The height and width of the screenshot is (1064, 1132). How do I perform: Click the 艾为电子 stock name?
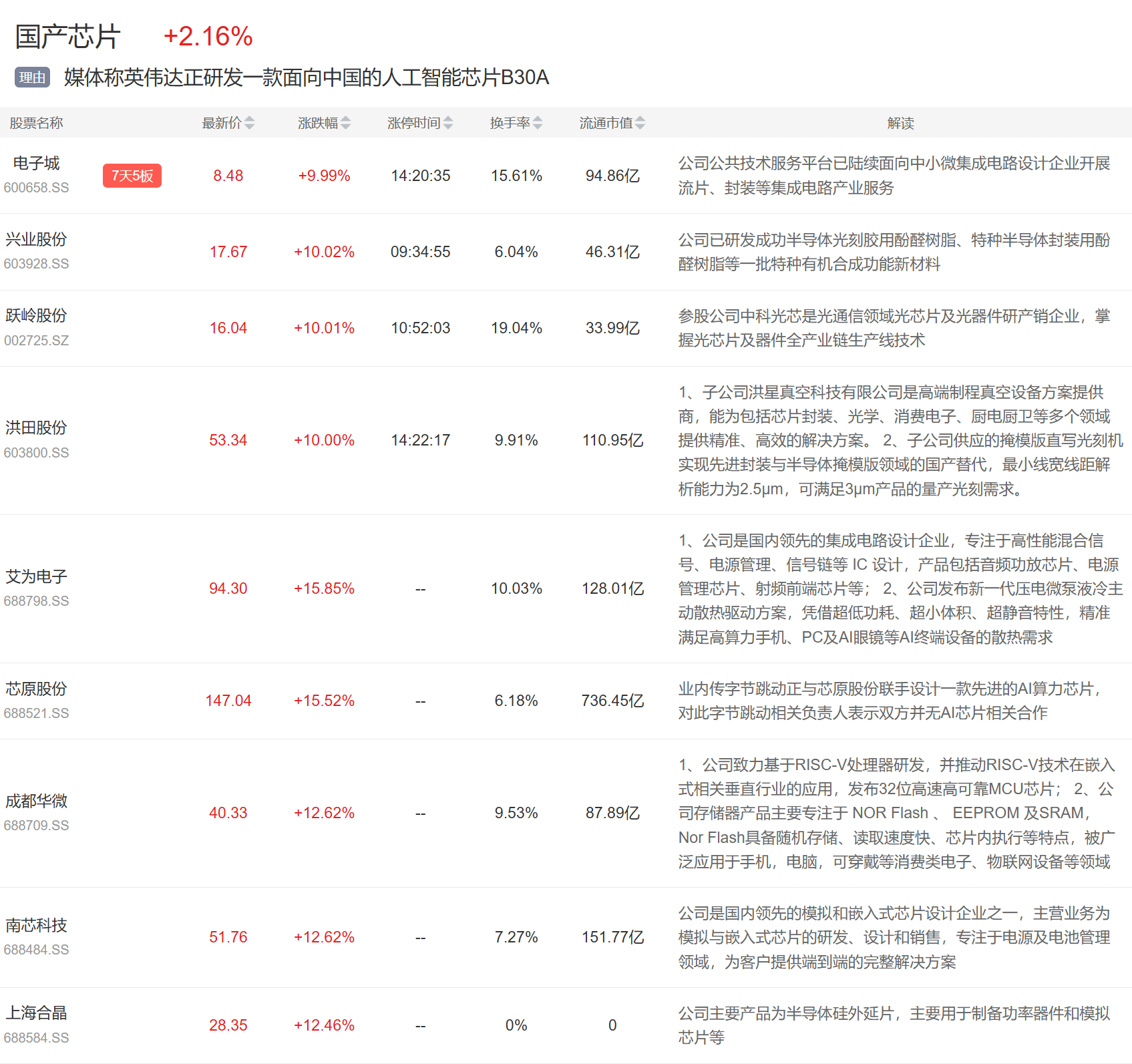[36, 576]
